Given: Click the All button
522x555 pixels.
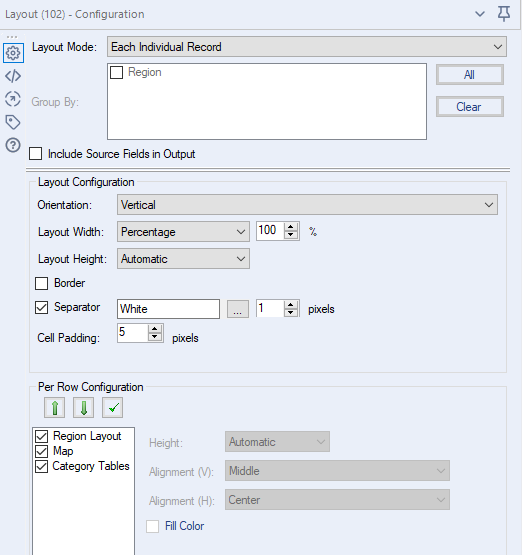Looking at the screenshot, I should click(470, 75).
